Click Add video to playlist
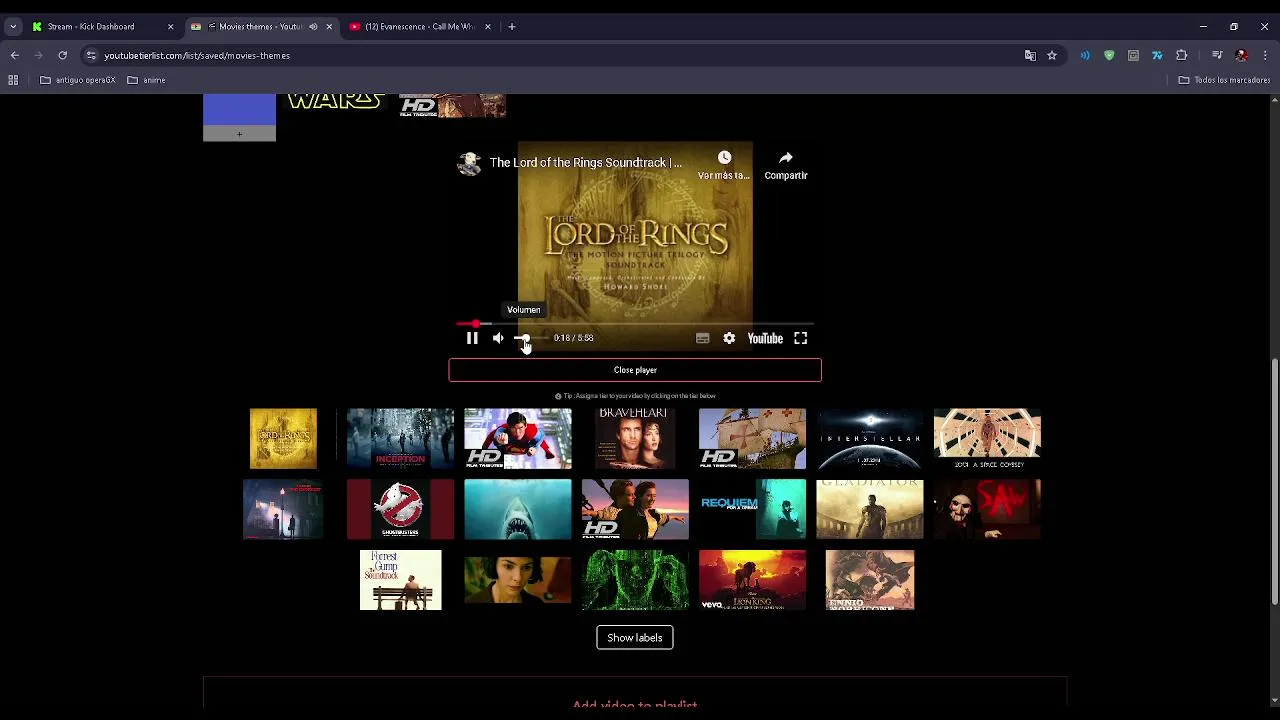1280x720 pixels. click(635, 705)
